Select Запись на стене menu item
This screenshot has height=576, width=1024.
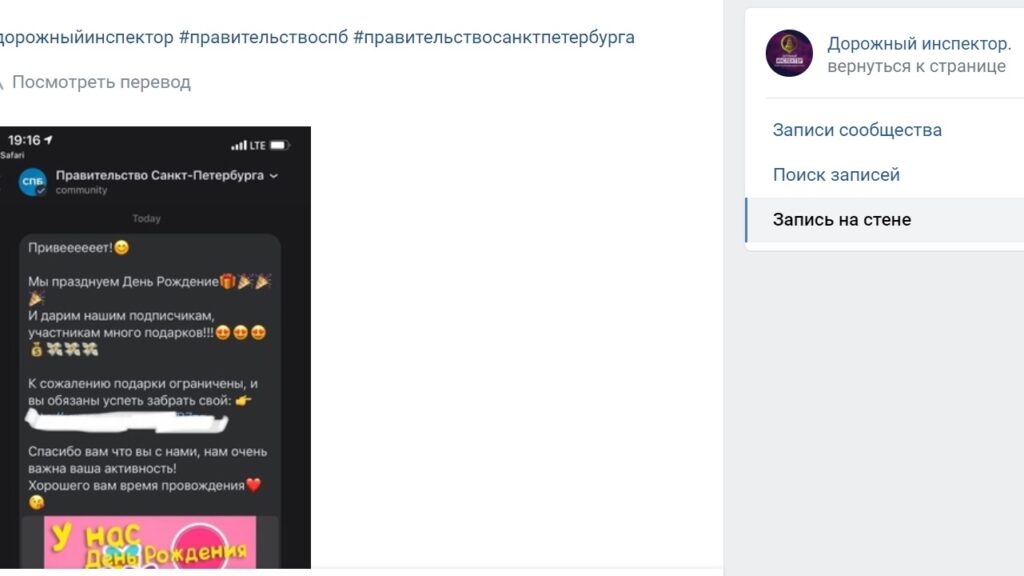[884, 219]
